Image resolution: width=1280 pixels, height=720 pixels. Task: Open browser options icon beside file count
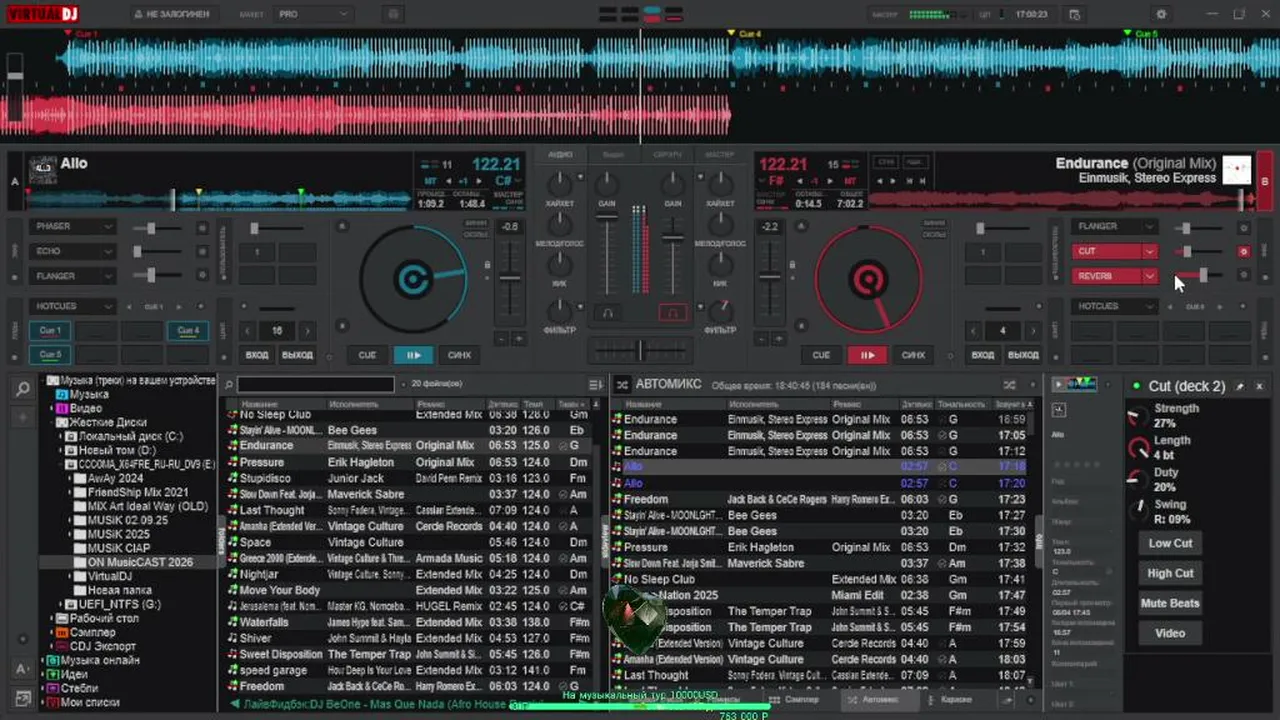[596, 384]
